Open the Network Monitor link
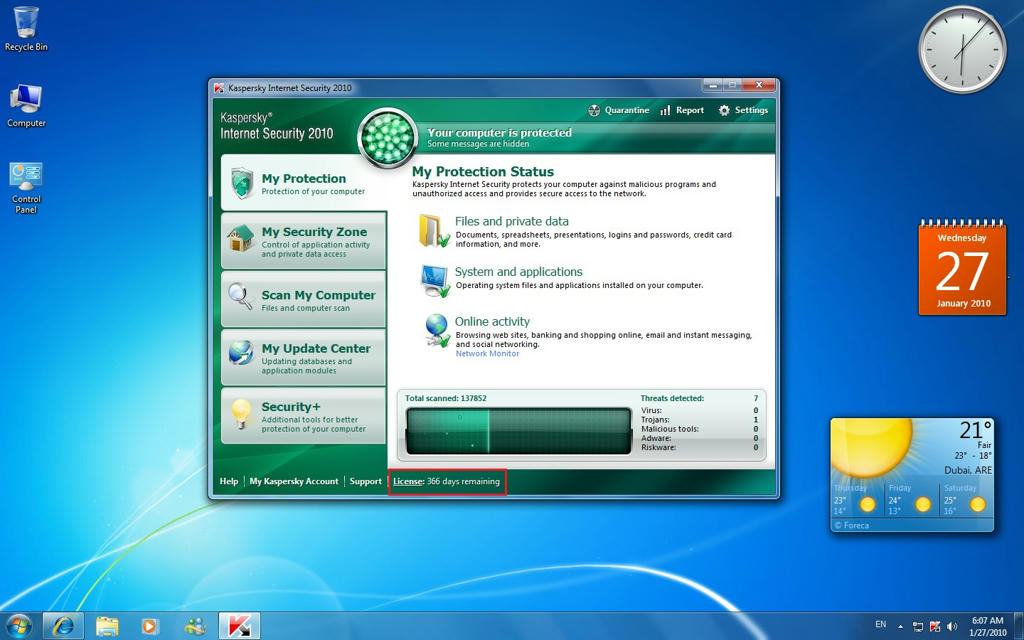This screenshot has height=640, width=1024. click(487, 353)
